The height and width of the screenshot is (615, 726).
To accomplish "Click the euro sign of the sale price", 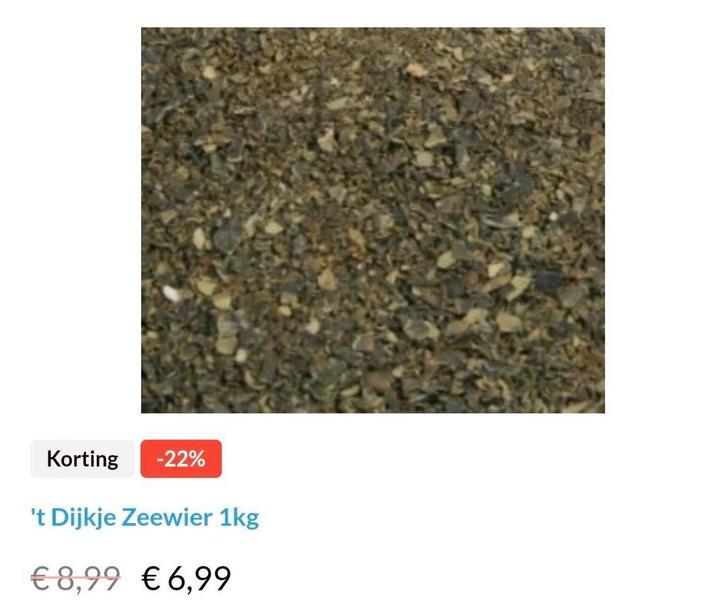I will tap(151, 578).
